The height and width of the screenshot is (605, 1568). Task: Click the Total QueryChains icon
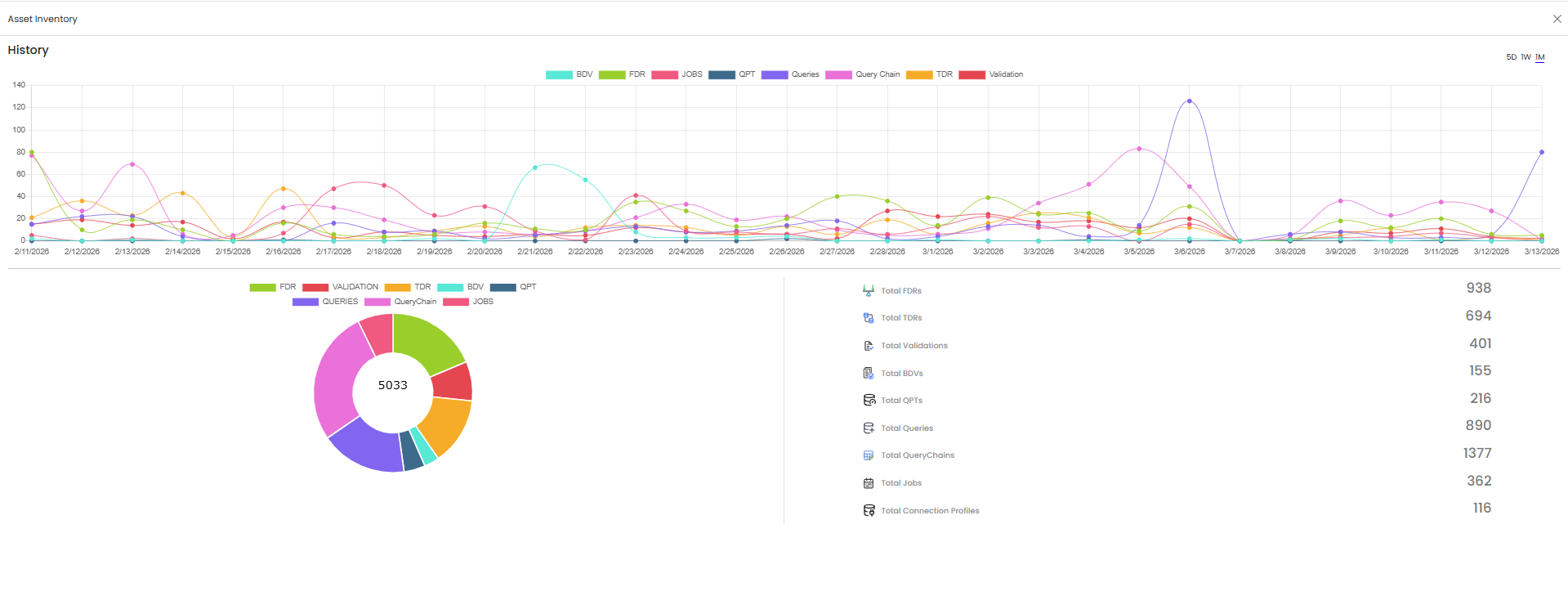pos(869,455)
